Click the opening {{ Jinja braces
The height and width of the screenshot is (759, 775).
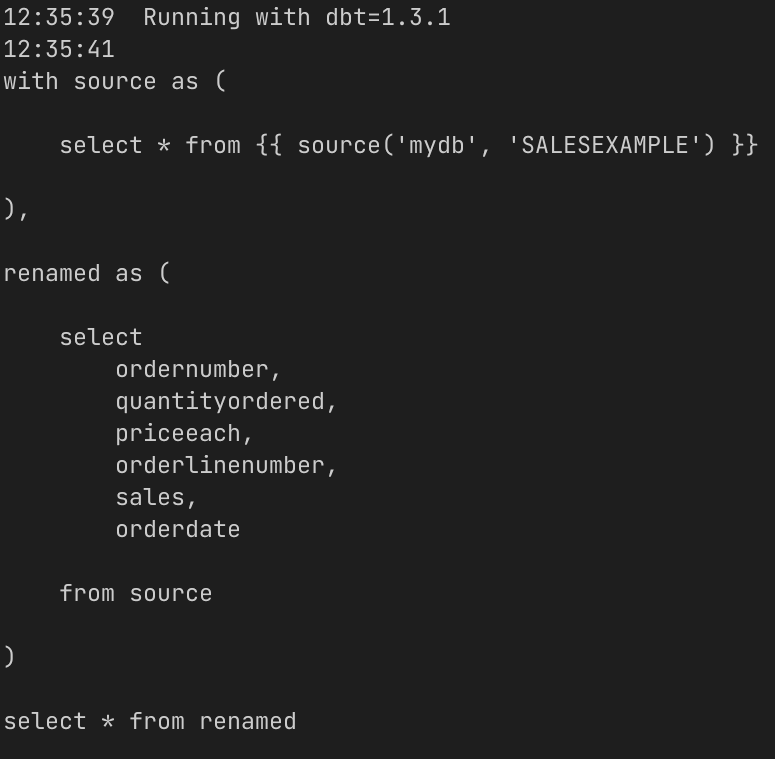tap(269, 146)
